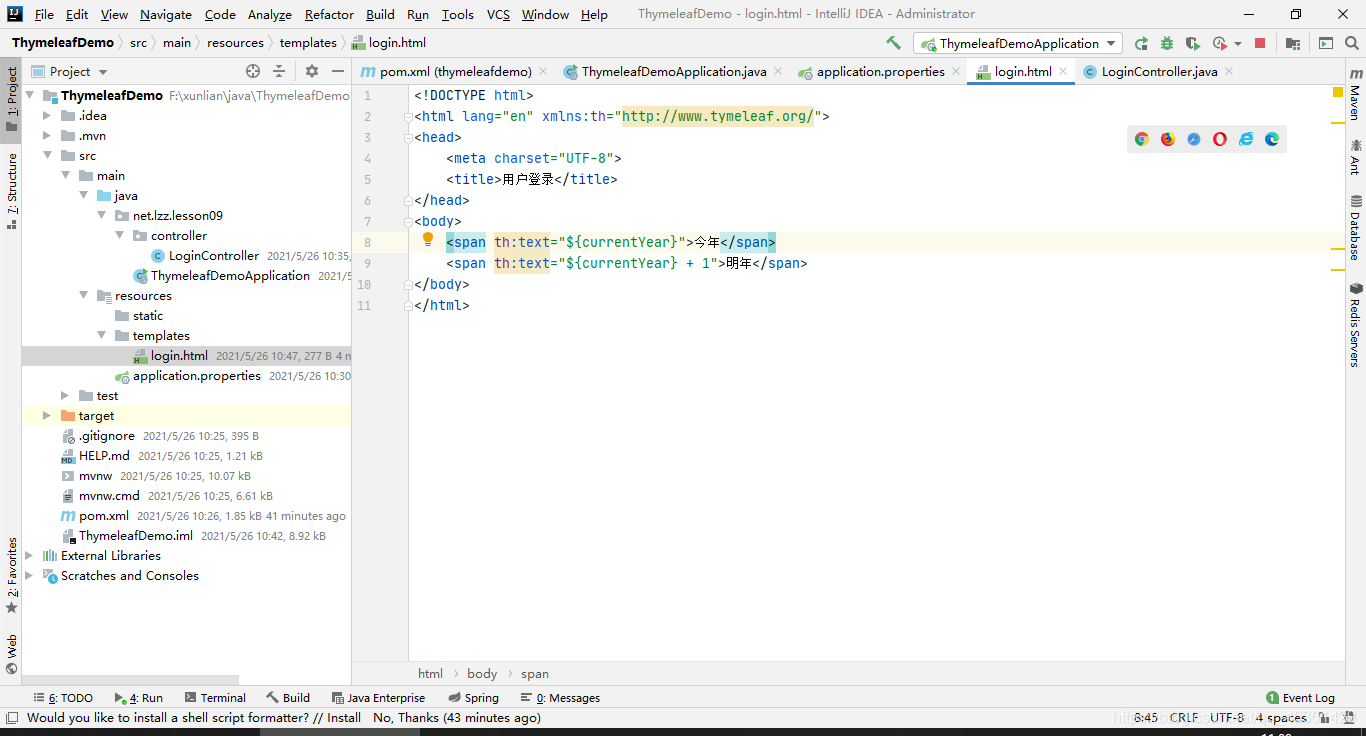Expand the target folder
This screenshot has height=736, width=1366.
(x=47, y=416)
